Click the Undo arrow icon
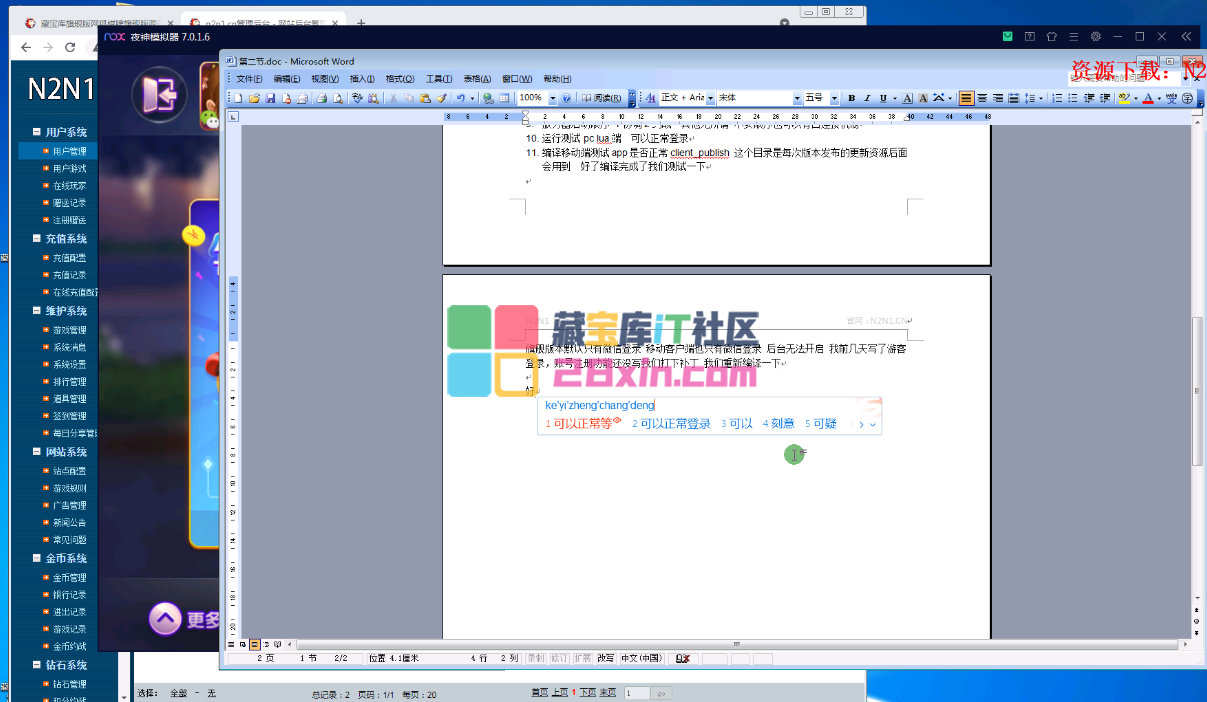1207x702 pixels. pyautogui.click(x=460, y=99)
